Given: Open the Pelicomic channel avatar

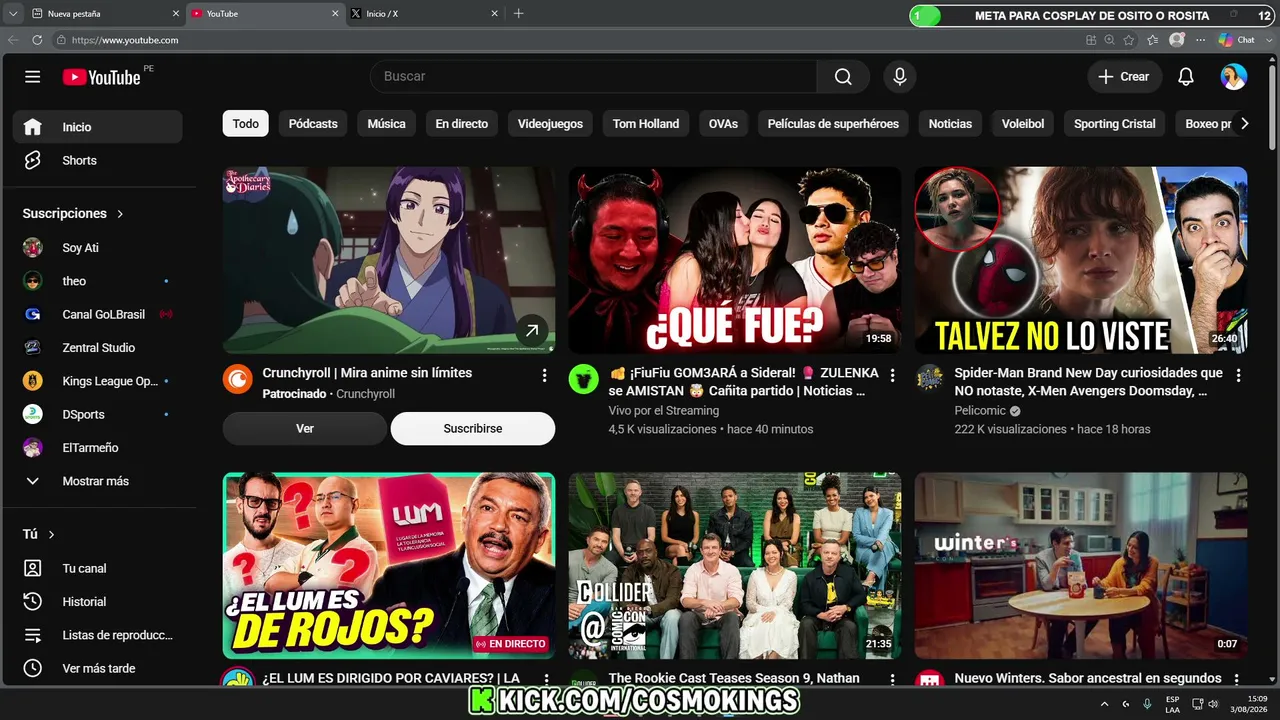Looking at the screenshot, I should (930, 378).
